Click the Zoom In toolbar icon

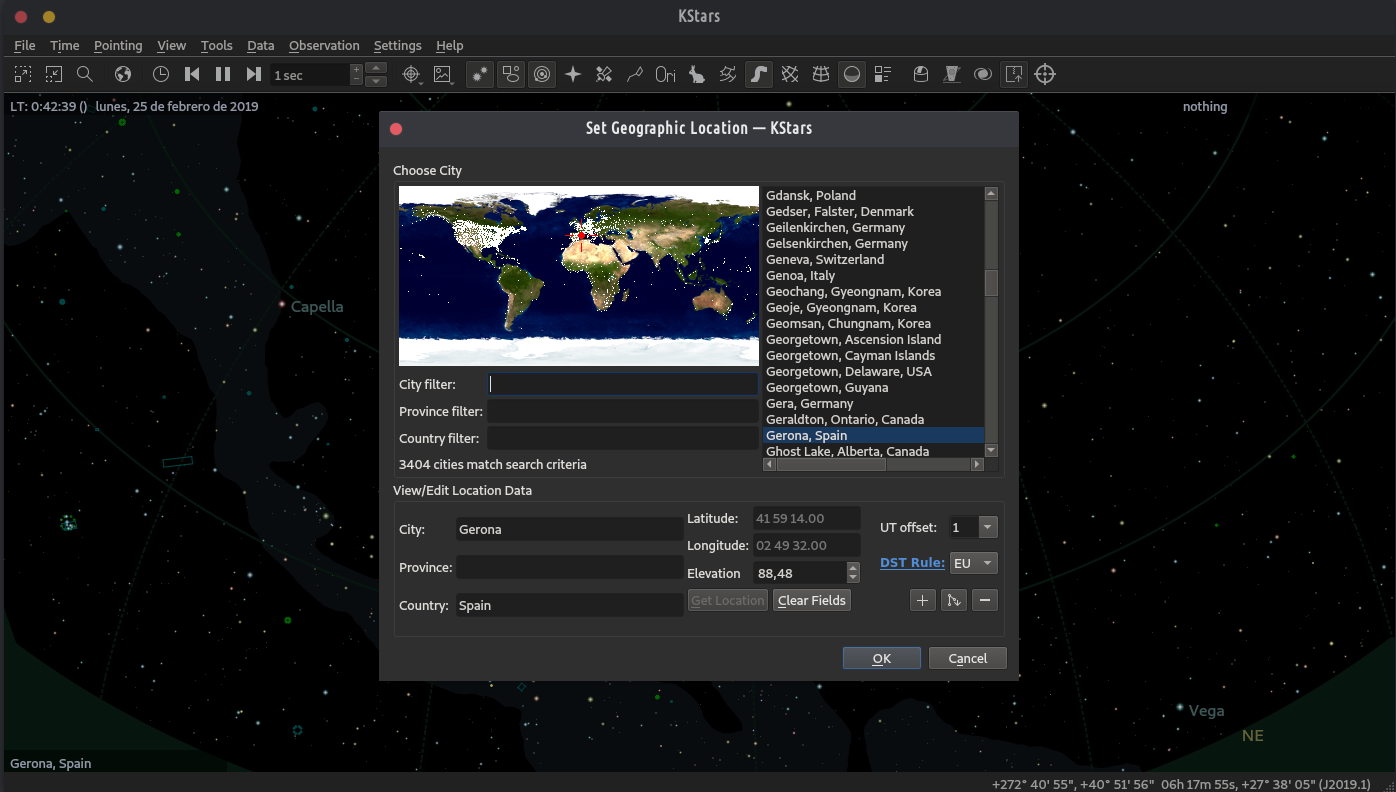pos(23,74)
